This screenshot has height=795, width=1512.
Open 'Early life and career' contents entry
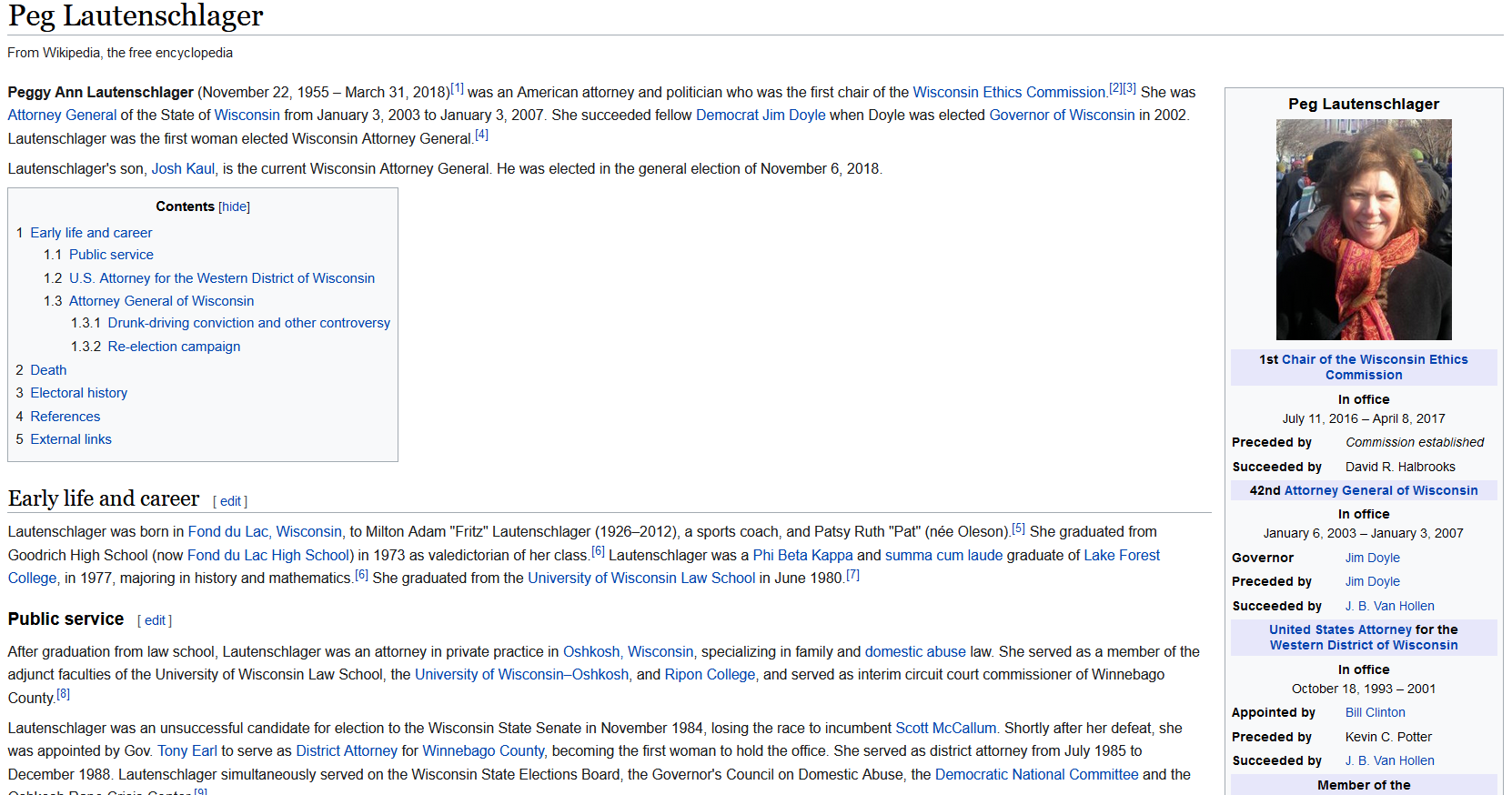pyautogui.click(x=91, y=233)
